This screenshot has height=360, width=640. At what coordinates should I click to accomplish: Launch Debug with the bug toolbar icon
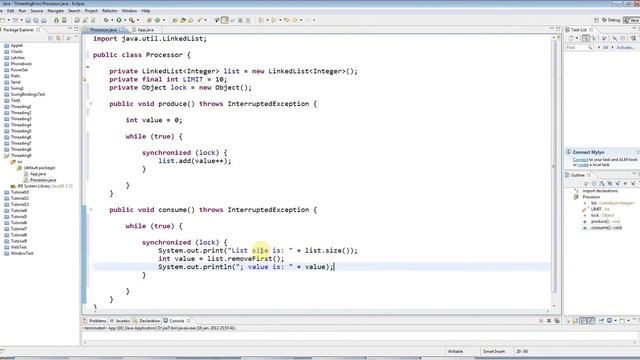[x=106, y=20]
